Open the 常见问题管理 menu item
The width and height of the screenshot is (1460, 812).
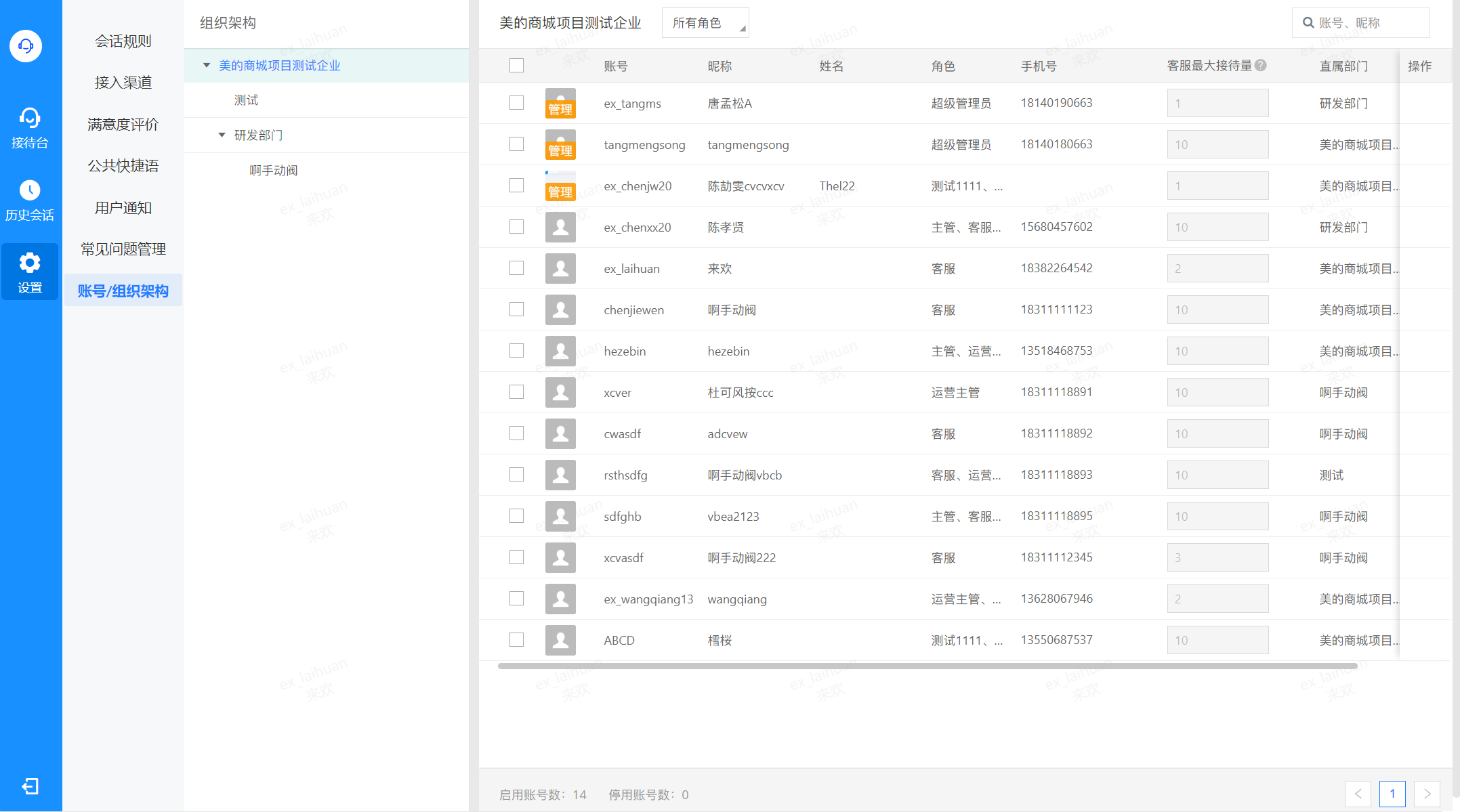point(123,249)
